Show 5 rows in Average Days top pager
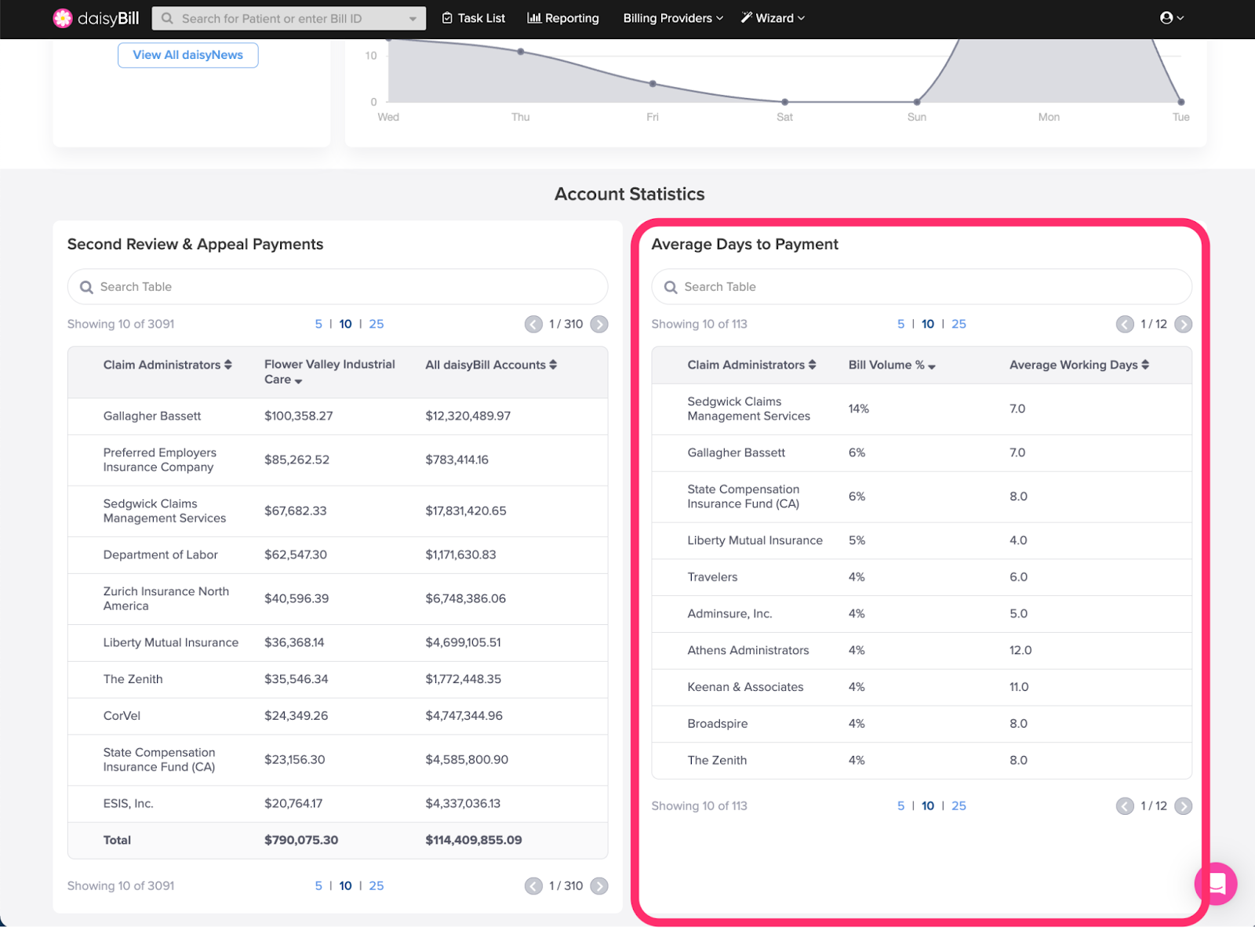Viewport: 1255px width, 952px height. point(901,325)
